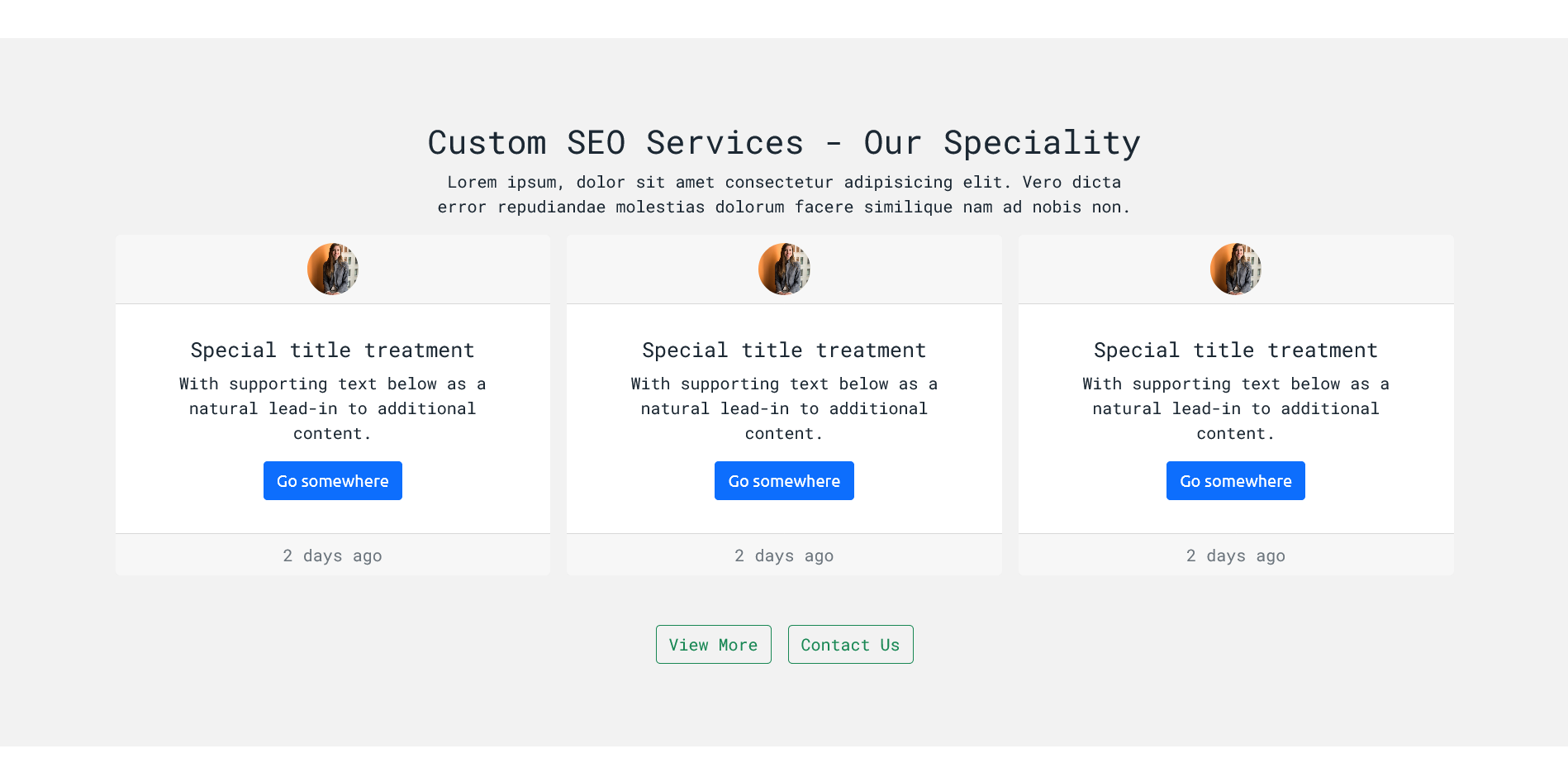This screenshot has height=763, width=1568.
Task: Click middle card's Special title treatment heading
Action: click(x=784, y=351)
